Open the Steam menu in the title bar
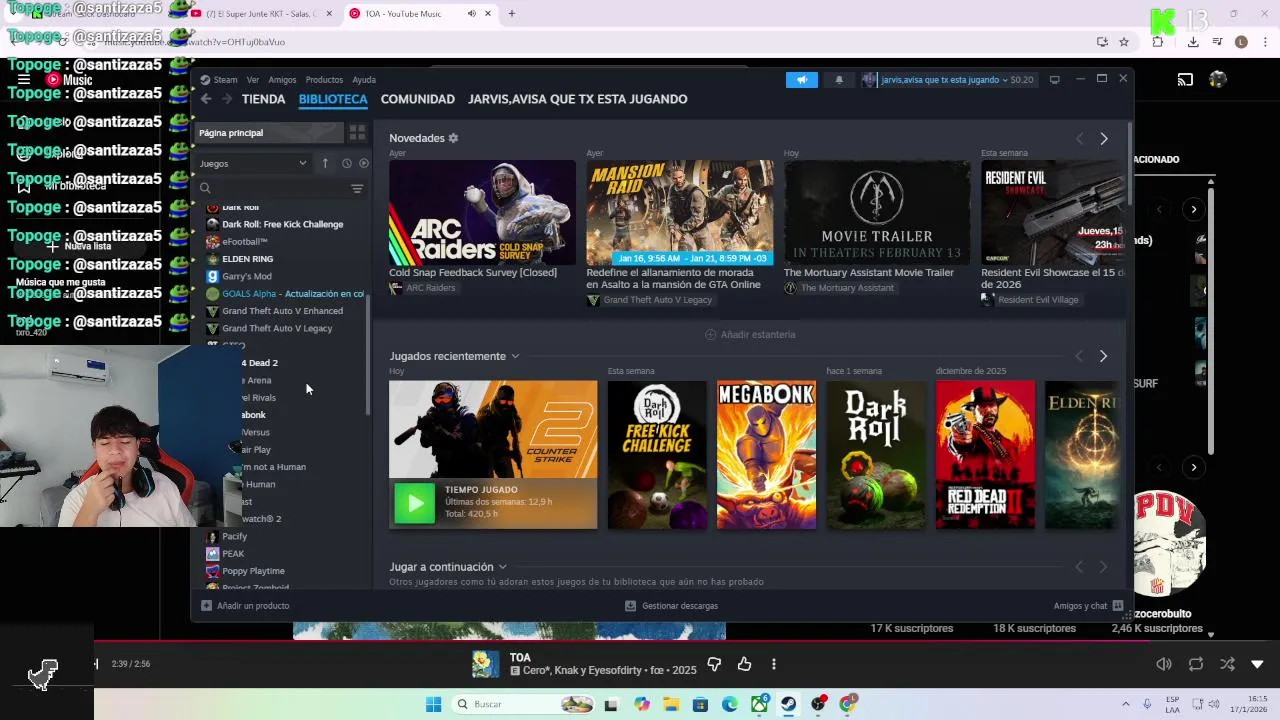Viewport: 1280px width, 720px height. pyautogui.click(x=225, y=80)
